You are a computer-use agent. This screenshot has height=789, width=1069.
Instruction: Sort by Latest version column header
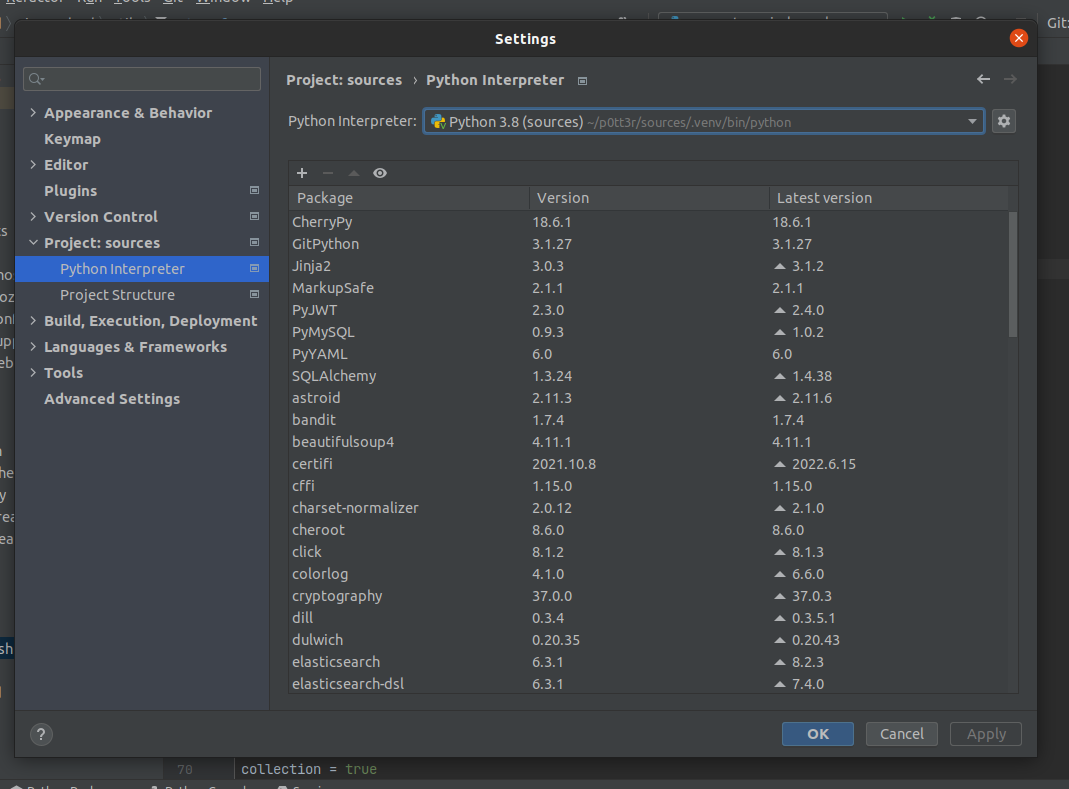click(889, 198)
